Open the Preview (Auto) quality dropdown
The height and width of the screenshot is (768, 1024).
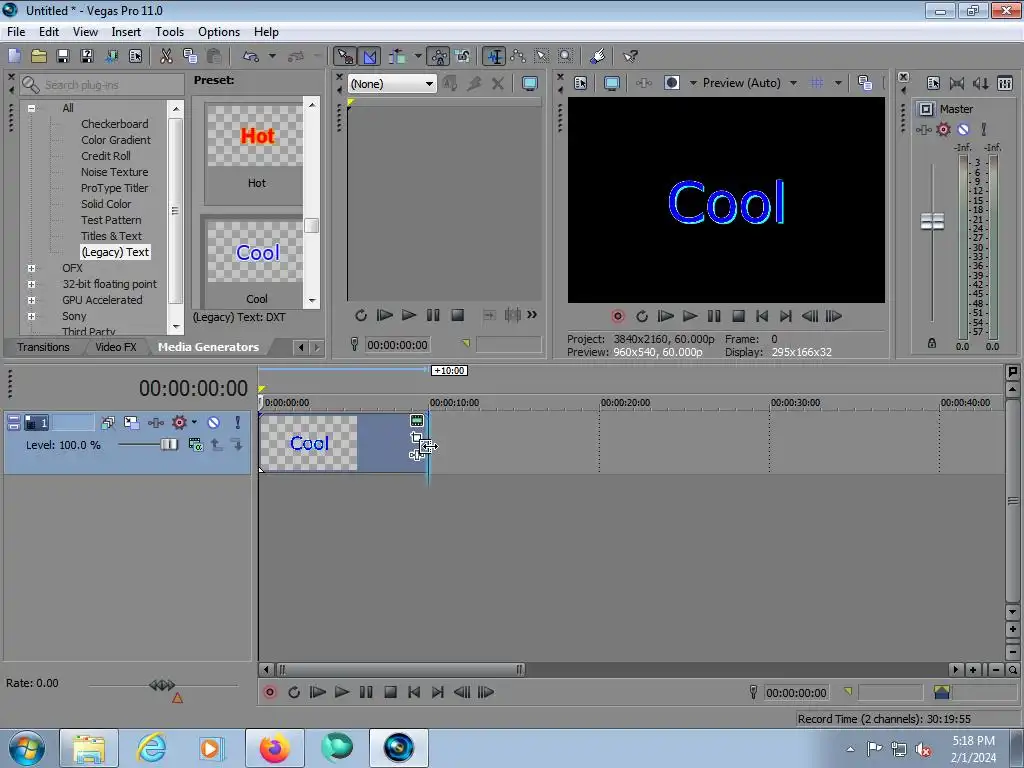click(793, 83)
